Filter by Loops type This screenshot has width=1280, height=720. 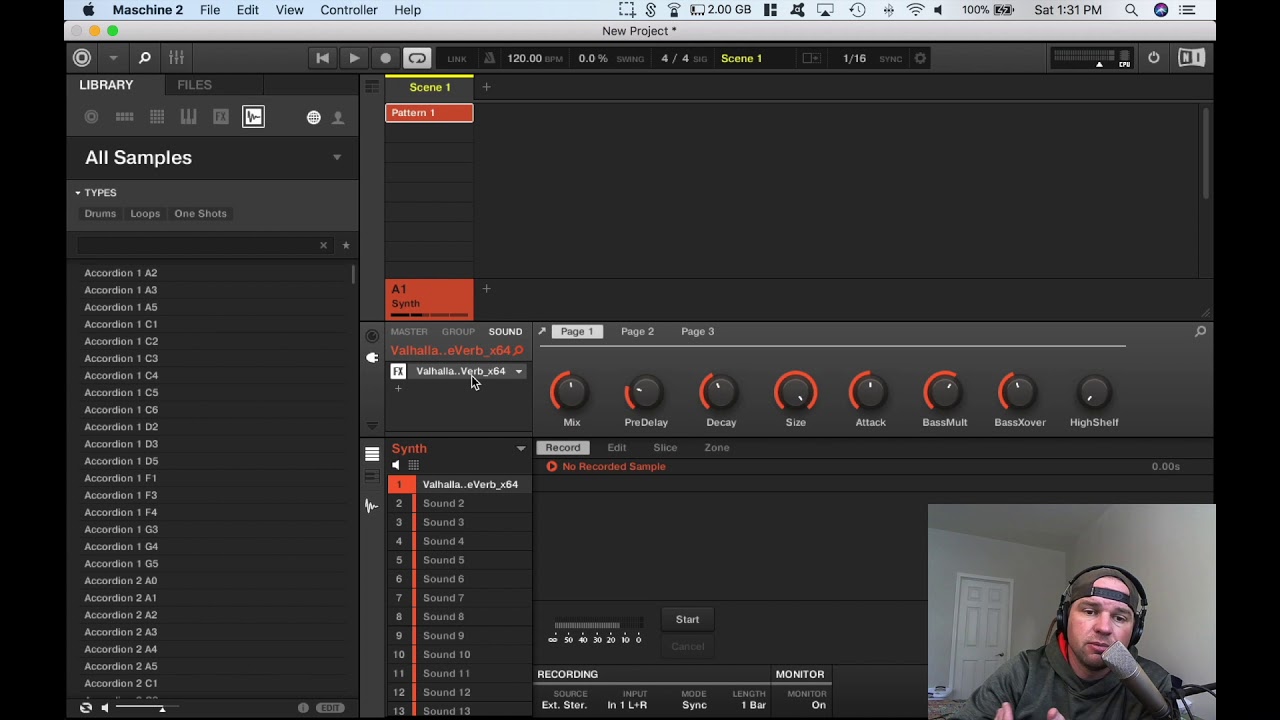pyautogui.click(x=145, y=213)
